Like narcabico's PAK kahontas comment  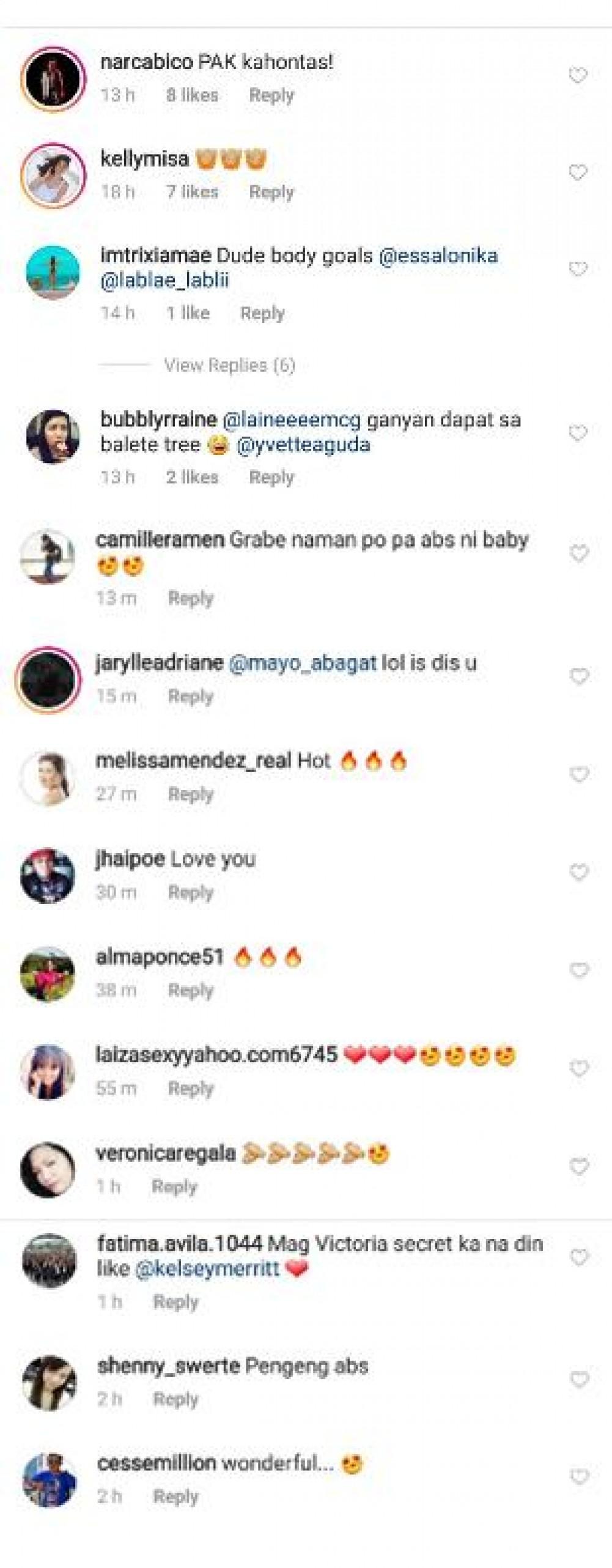578,76
